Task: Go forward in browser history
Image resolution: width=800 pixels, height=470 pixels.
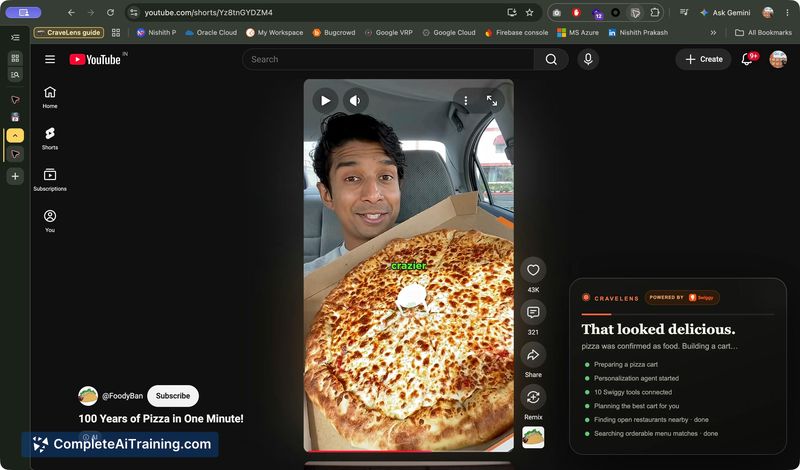Action: pyautogui.click(x=91, y=12)
